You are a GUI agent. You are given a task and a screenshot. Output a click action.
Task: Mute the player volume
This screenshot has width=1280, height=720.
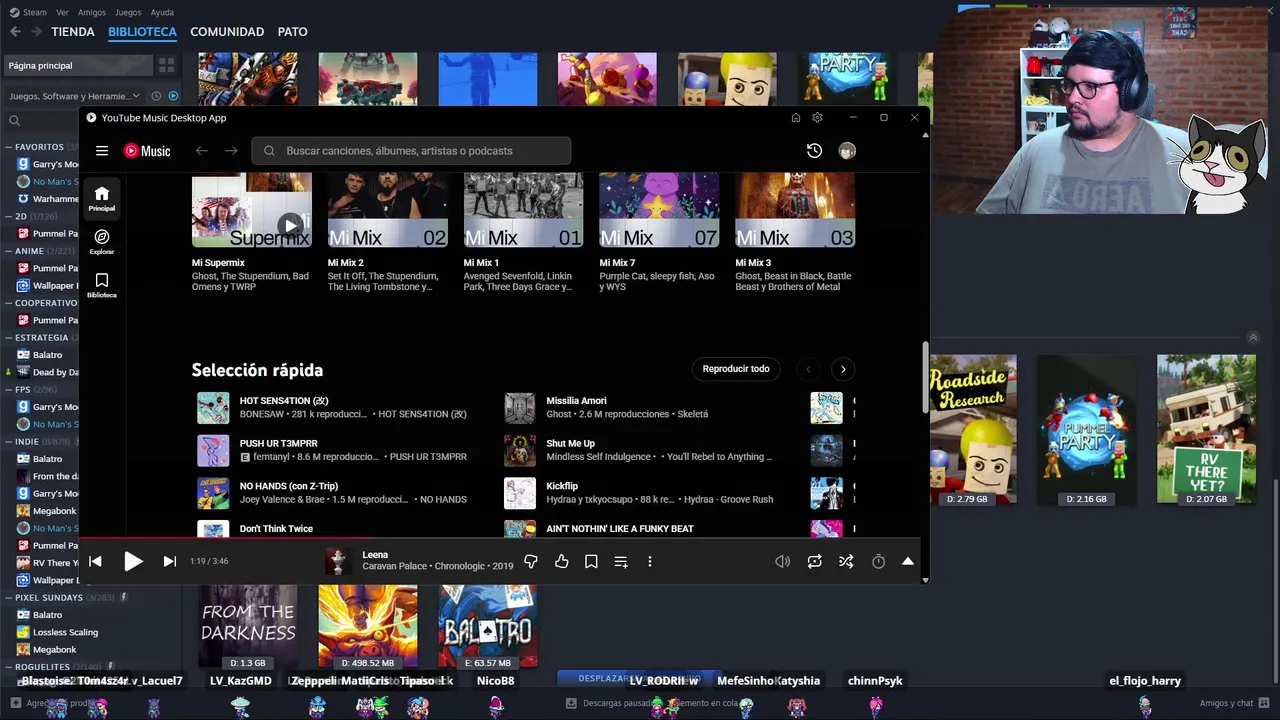782,562
